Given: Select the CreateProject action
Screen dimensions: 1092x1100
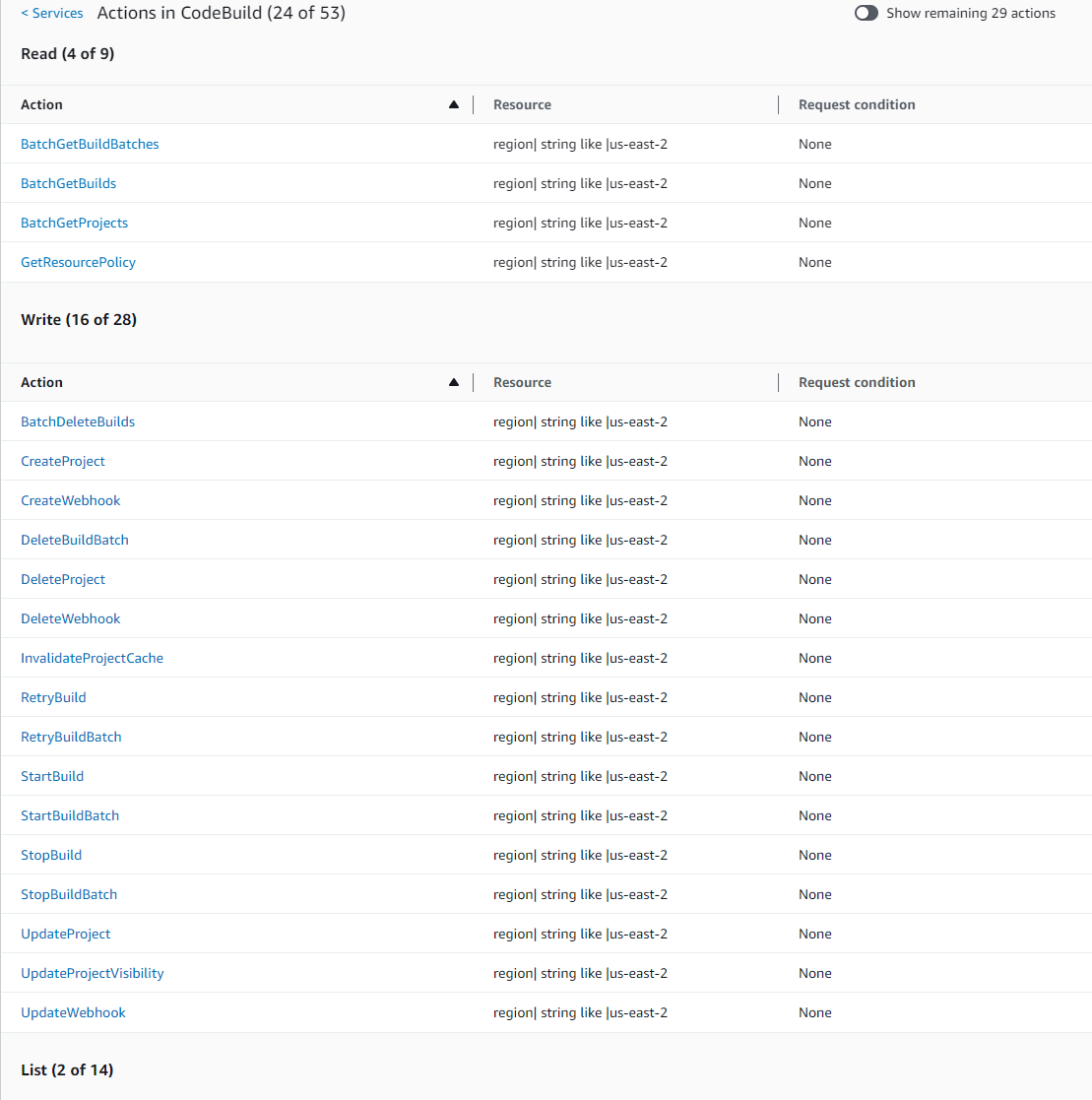Looking at the screenshot, I should (62, 461).
